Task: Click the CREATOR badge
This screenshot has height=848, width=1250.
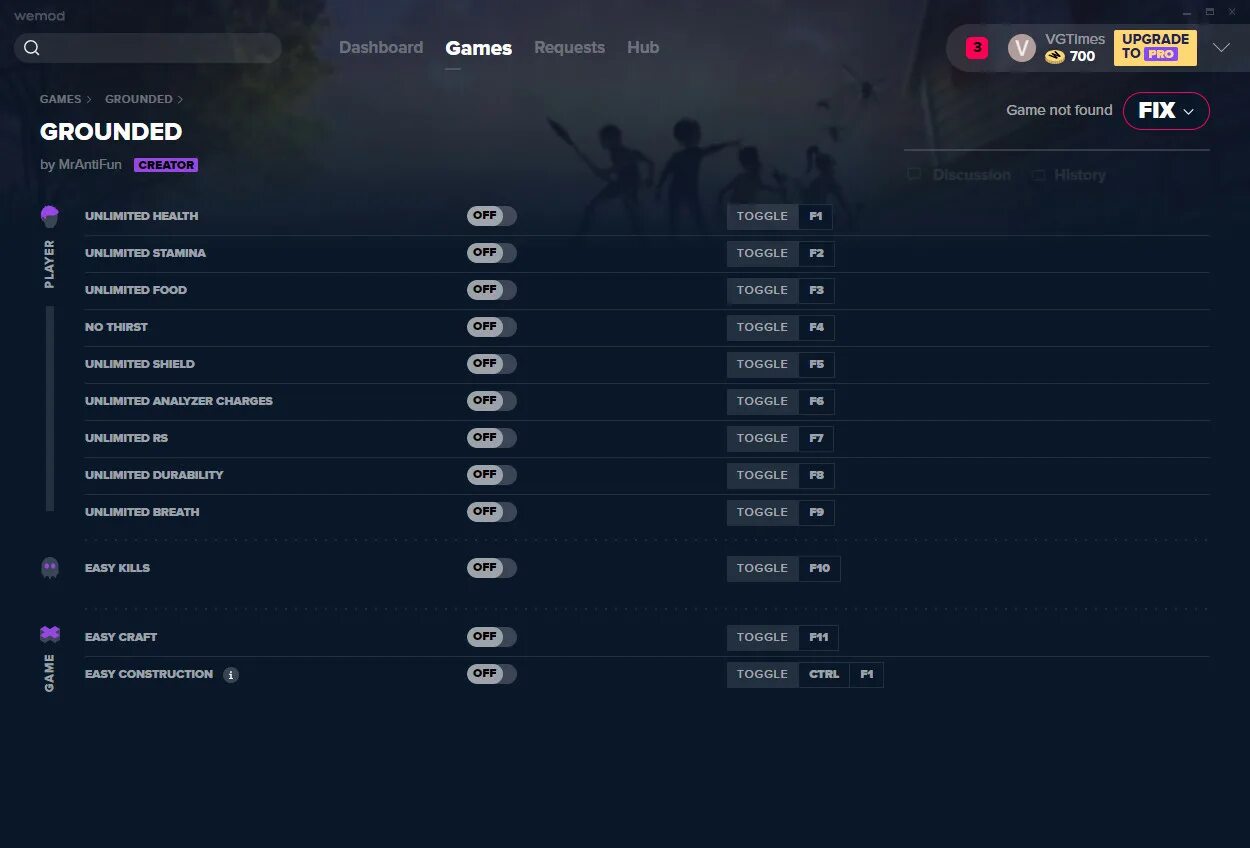Action: pos(166,165)
